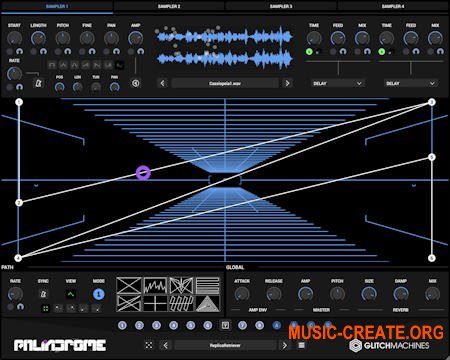The width and height of the screenshot is (450, 360).
Task: Load the next sample with right arrow
Action: [x=287, y=83]
